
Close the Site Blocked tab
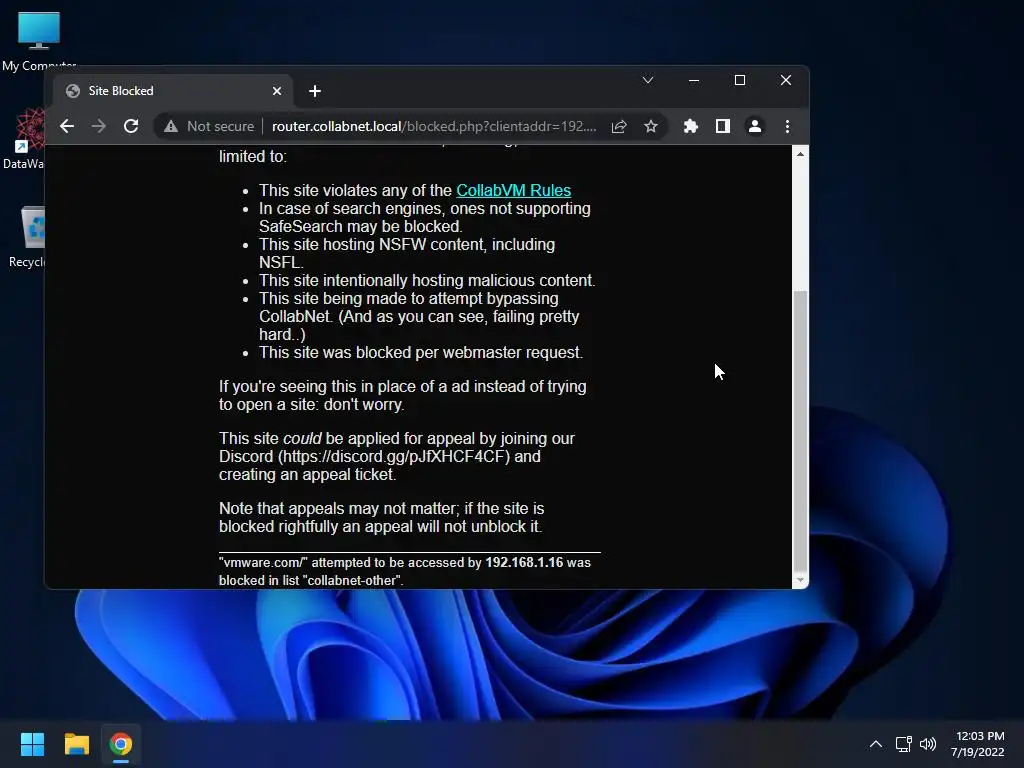coord(277,91)
